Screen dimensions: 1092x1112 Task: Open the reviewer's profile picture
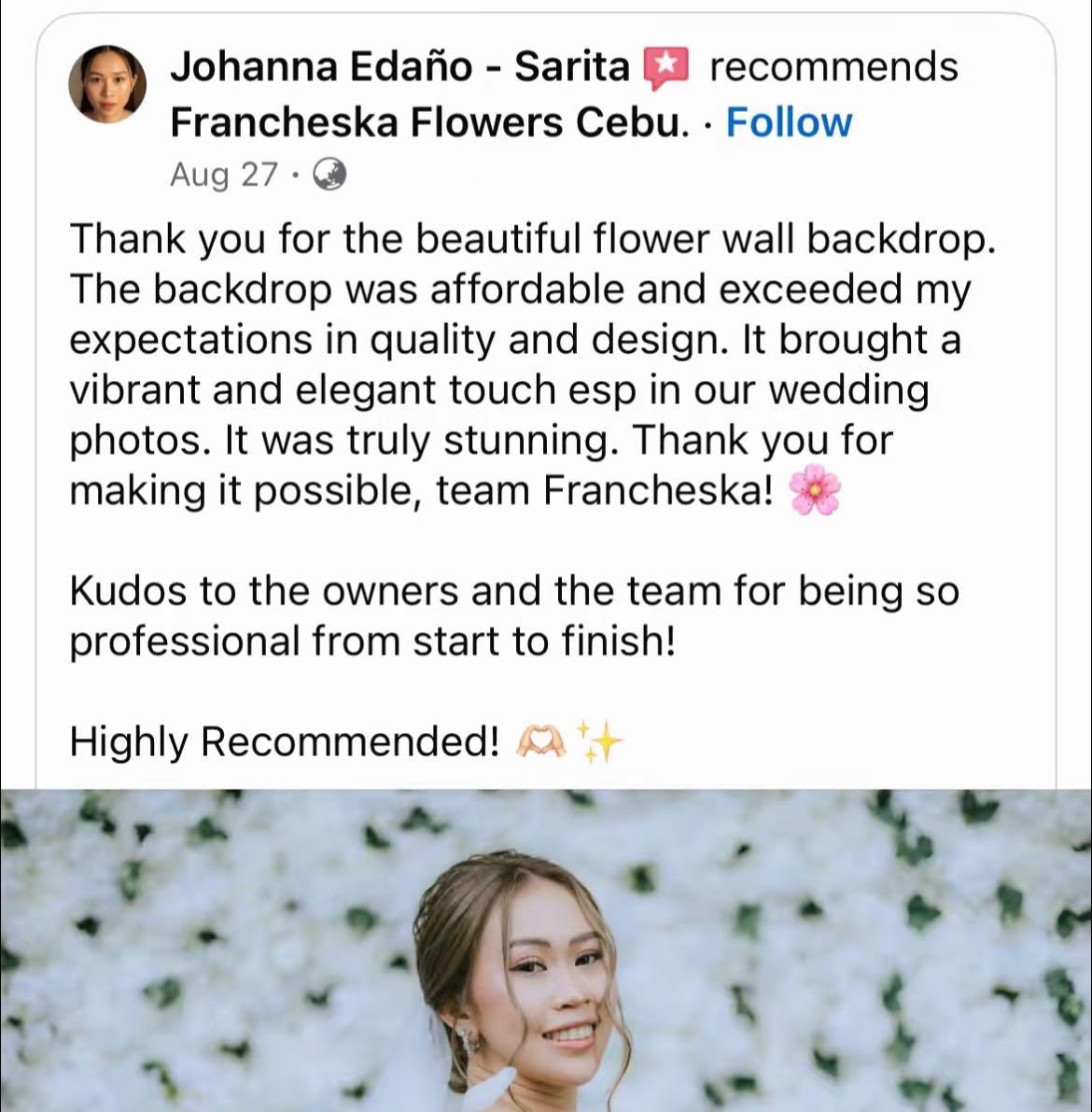tap(107, 84)
